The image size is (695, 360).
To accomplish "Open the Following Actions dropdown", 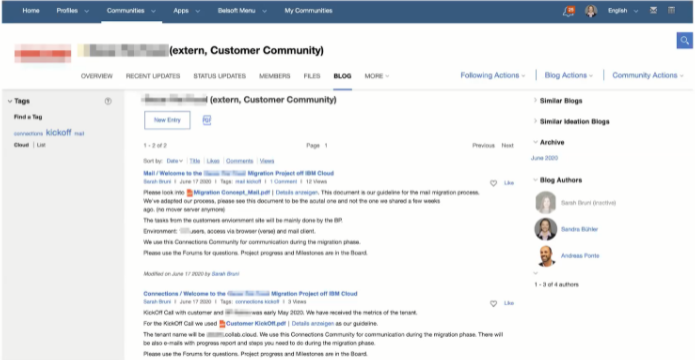I will (492, 75).
